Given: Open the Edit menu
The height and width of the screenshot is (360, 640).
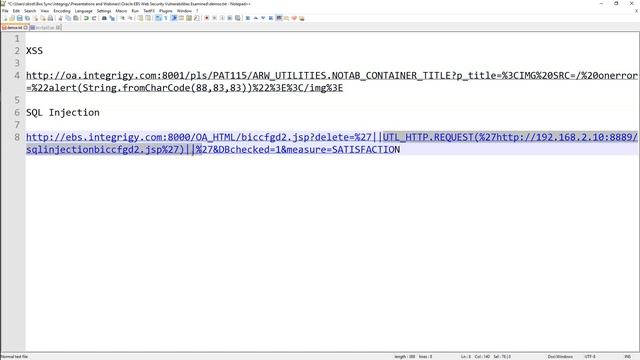Looking at the screenshot, I should (16, 11).
